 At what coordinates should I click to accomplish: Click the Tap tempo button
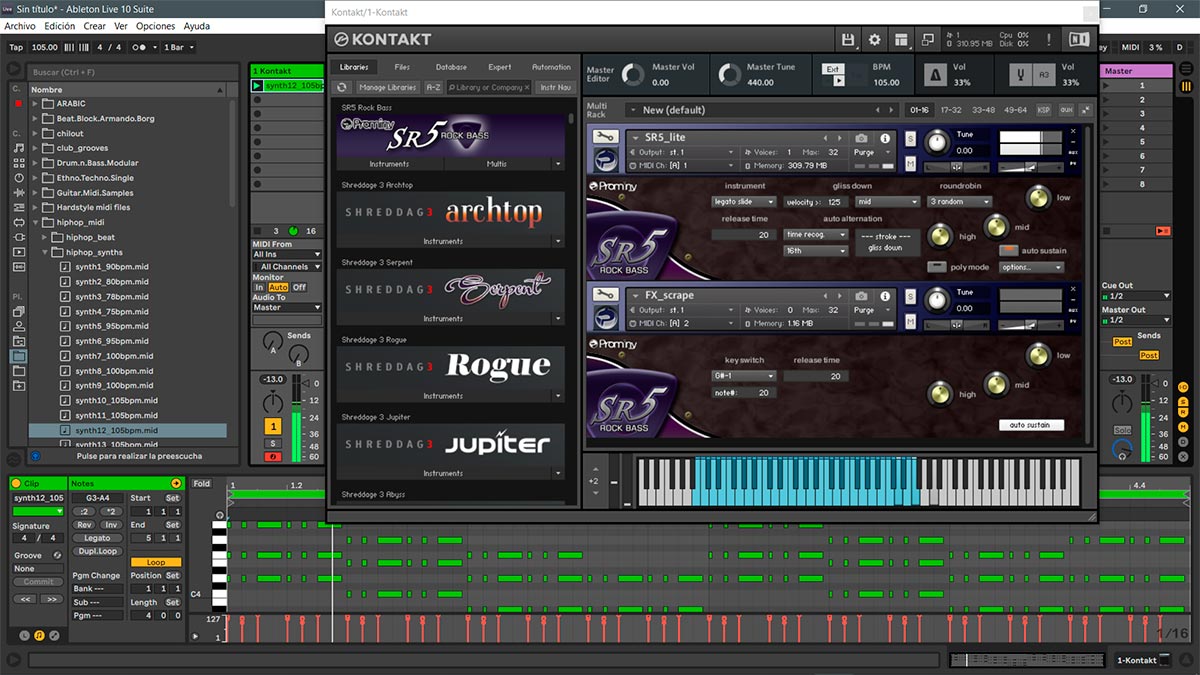[x=16, y=47]
